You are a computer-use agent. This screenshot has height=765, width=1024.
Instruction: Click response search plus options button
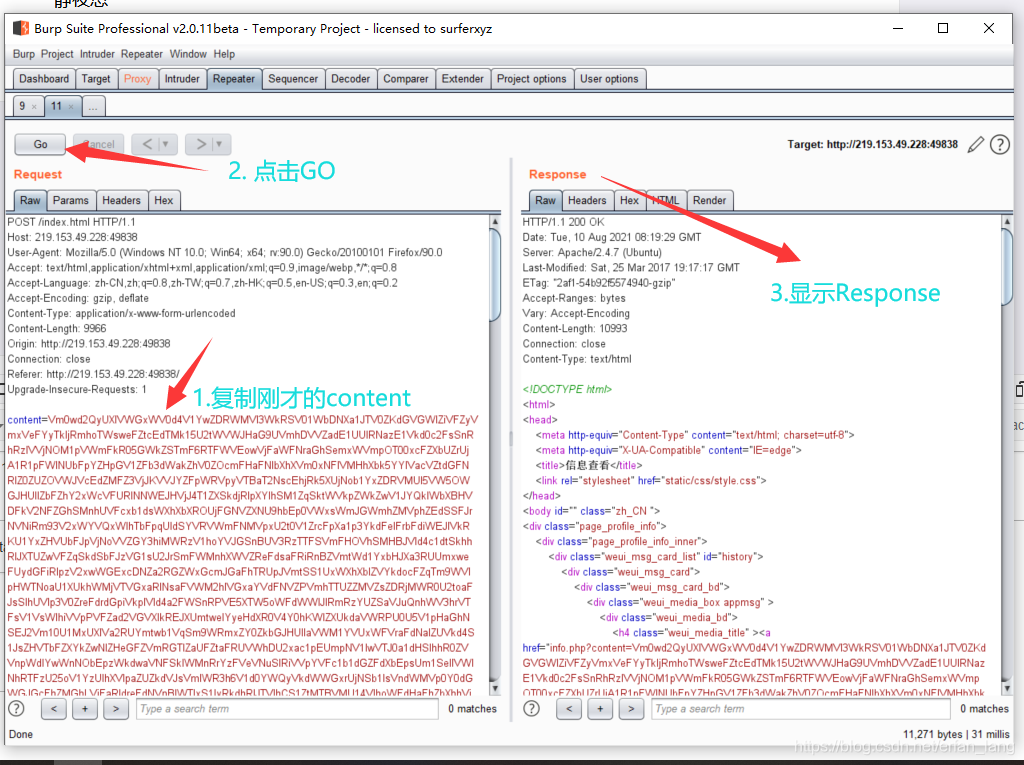[600, 709]
